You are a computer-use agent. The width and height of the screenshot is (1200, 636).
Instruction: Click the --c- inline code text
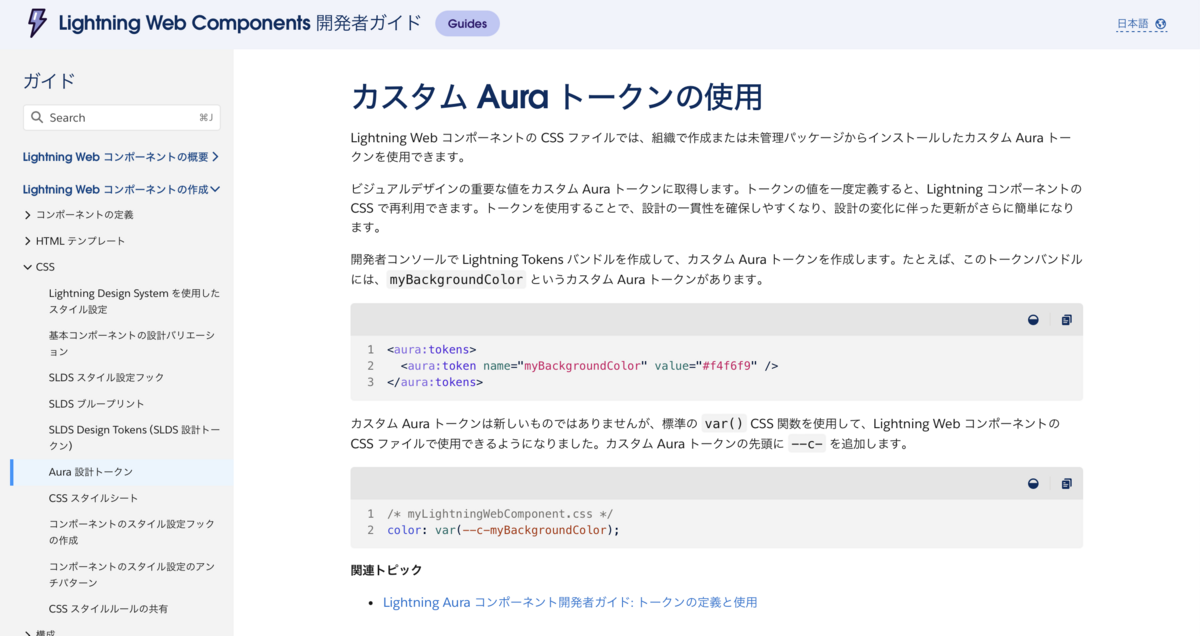(x=807, y=444)
